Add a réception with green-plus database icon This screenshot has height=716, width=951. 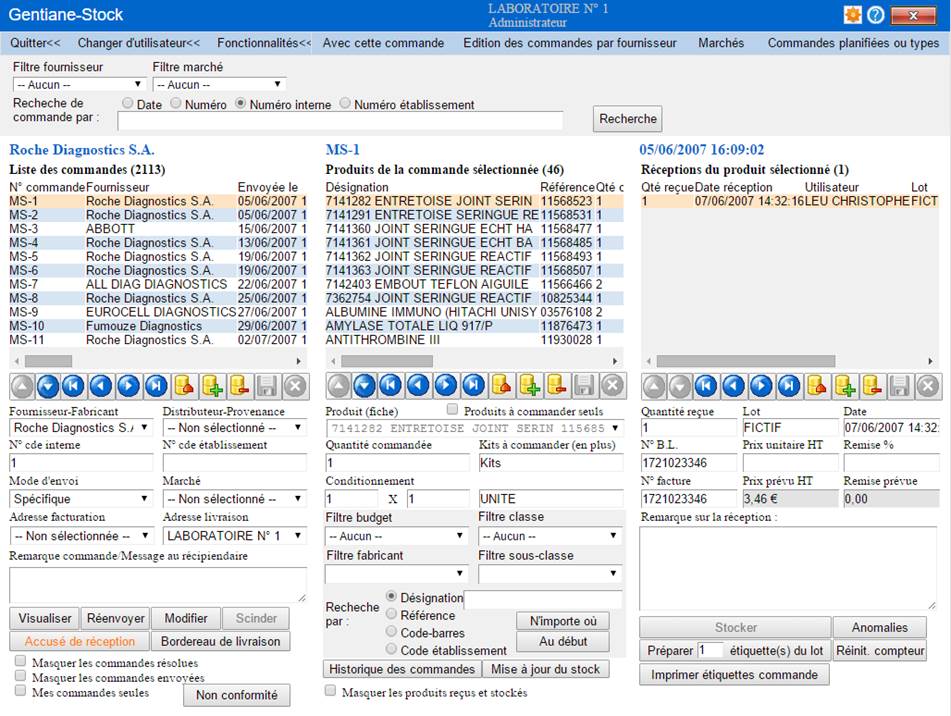pyautogui.click(x=844, y=386)
